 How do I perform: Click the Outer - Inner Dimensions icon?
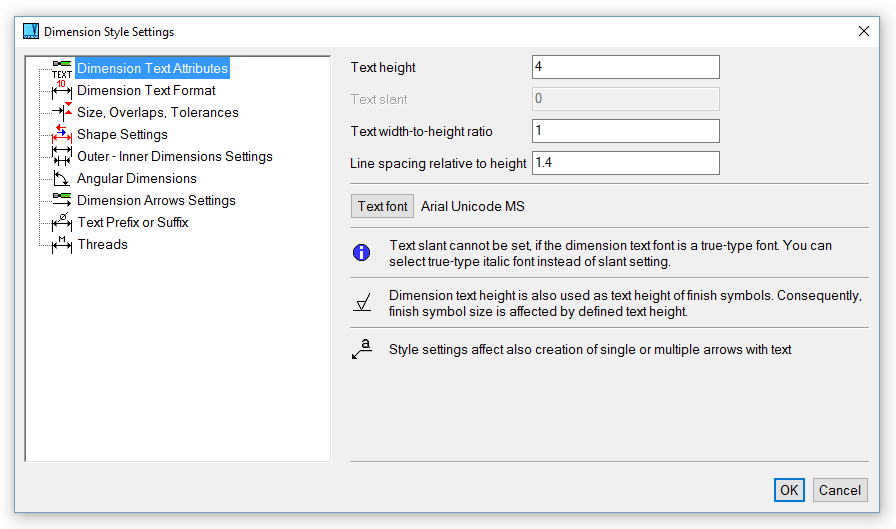(62, 157)
